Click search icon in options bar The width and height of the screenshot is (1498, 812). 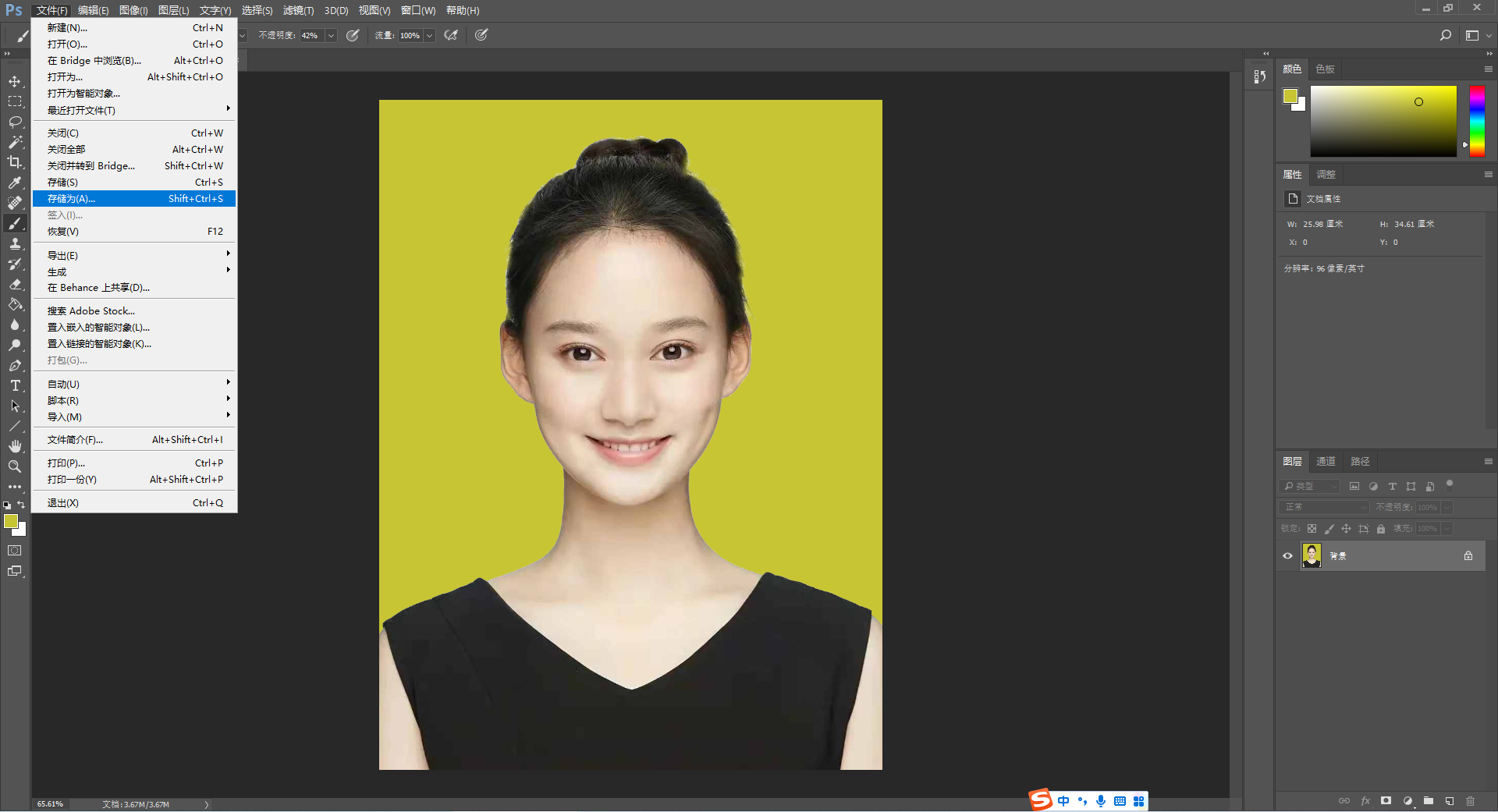1446,35
